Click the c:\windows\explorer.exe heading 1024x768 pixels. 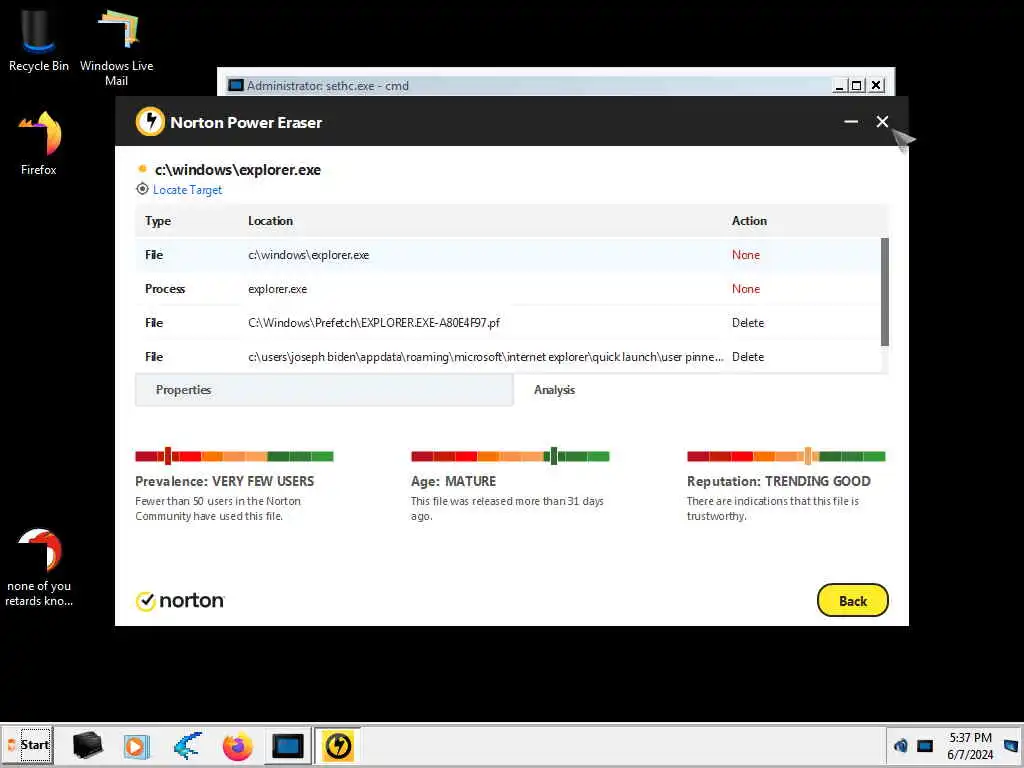(238, 170)
